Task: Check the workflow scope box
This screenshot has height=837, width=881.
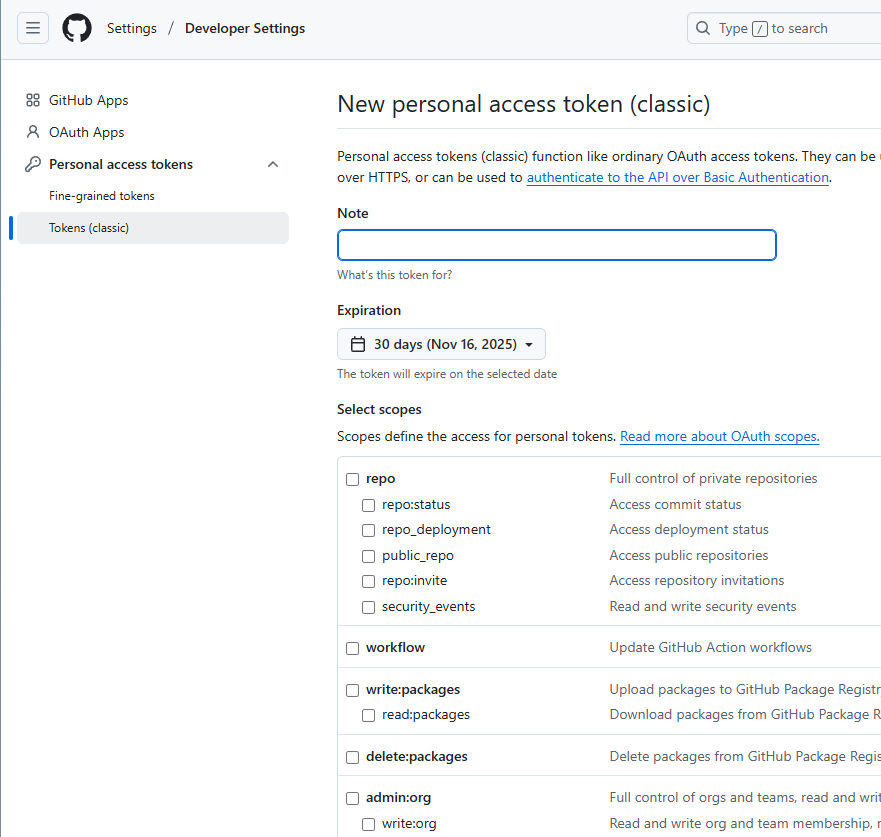Action: (x=352, y=648)
